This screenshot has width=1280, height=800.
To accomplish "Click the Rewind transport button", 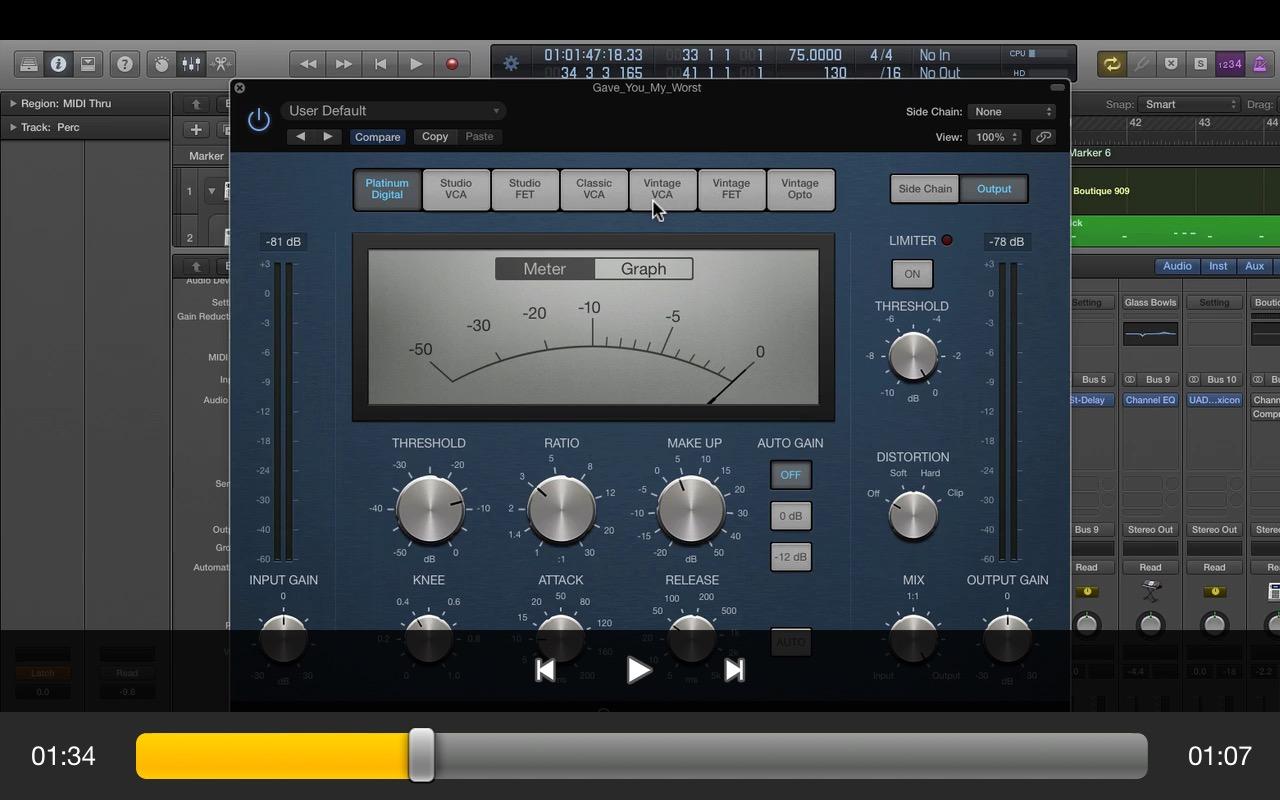I will [x=308, y=64].
